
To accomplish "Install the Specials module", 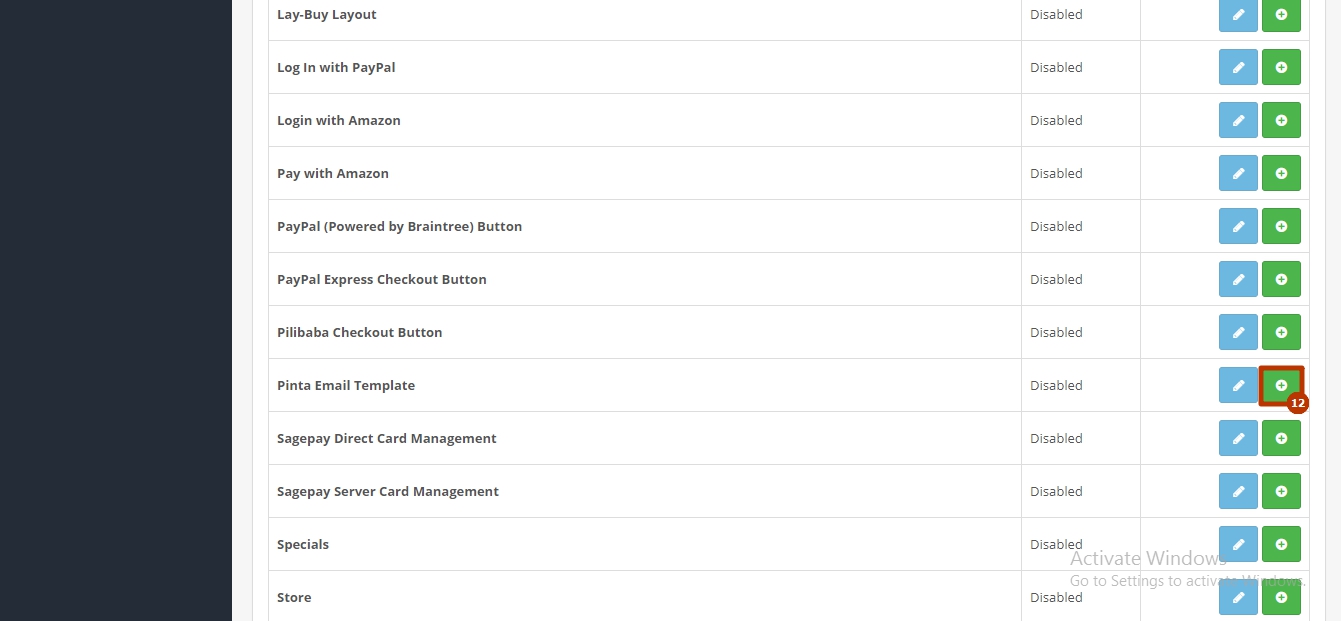I will (1281, 544).
